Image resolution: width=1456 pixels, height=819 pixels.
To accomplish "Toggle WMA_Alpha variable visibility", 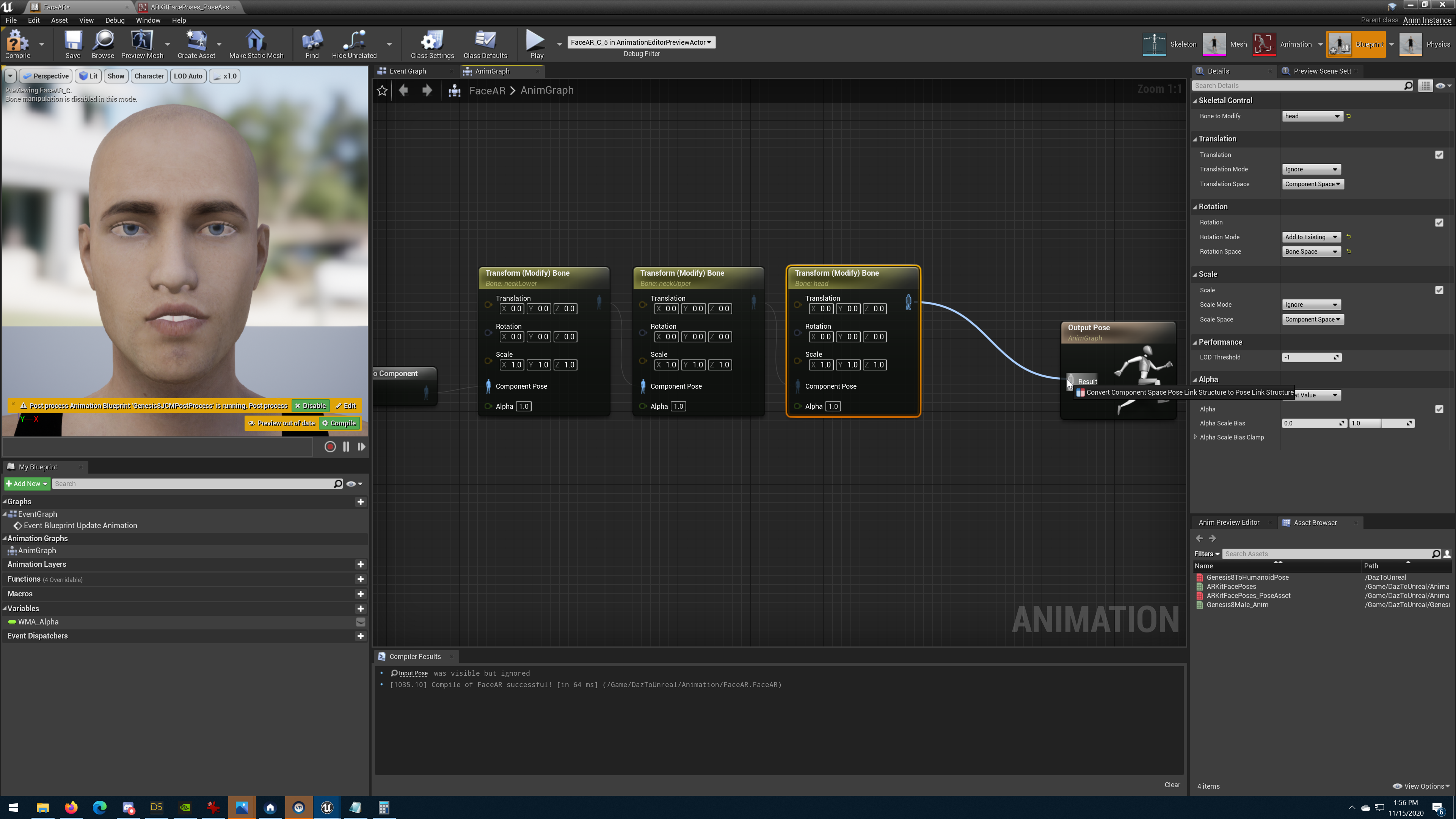I will pos(360,622).
